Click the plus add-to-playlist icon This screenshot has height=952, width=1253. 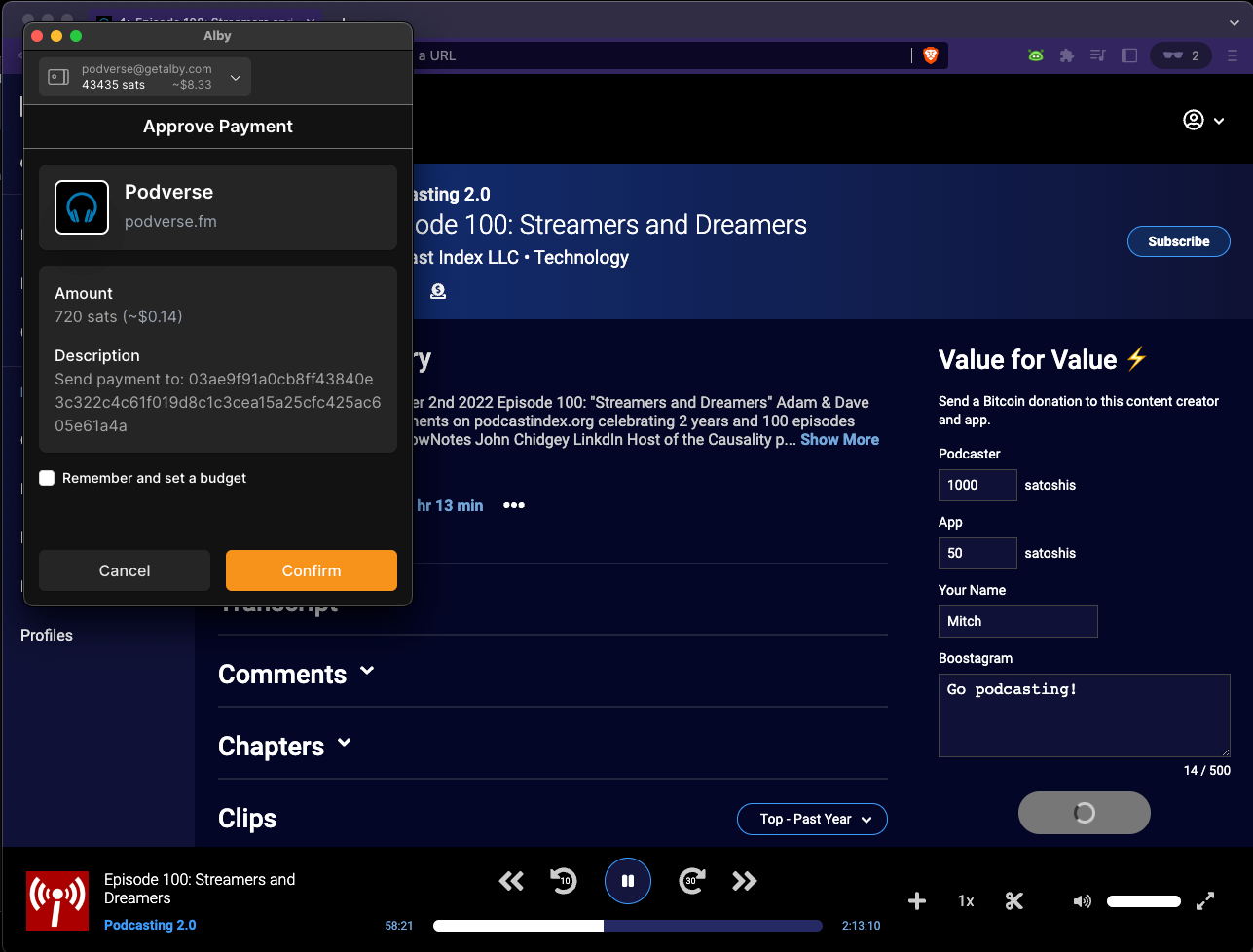(917, 901)
